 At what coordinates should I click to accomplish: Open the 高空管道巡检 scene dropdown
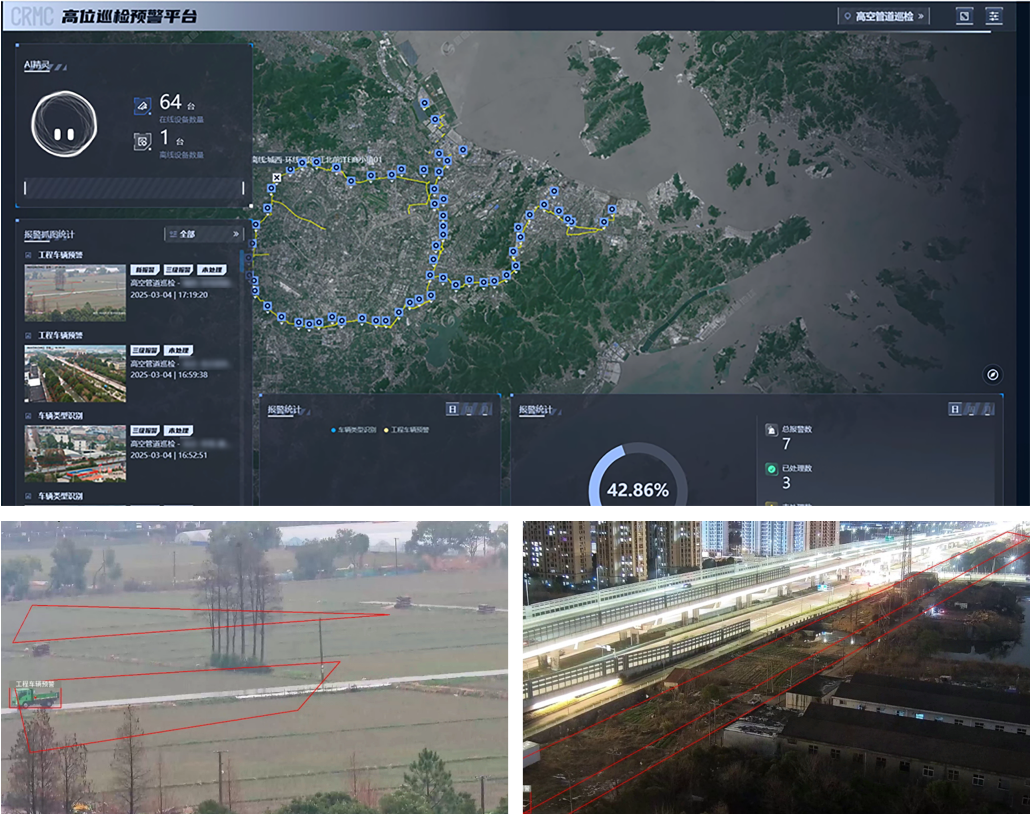tap(884, 16)
